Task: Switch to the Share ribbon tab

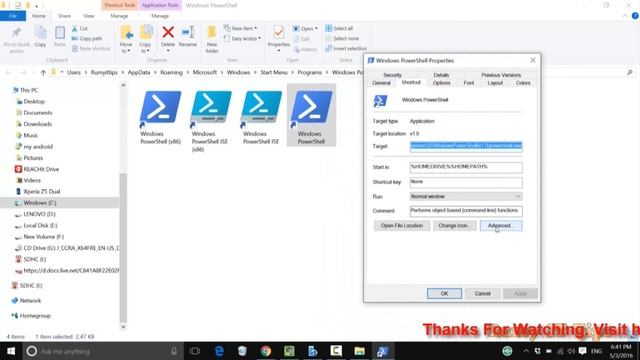Action: [64, 16]
